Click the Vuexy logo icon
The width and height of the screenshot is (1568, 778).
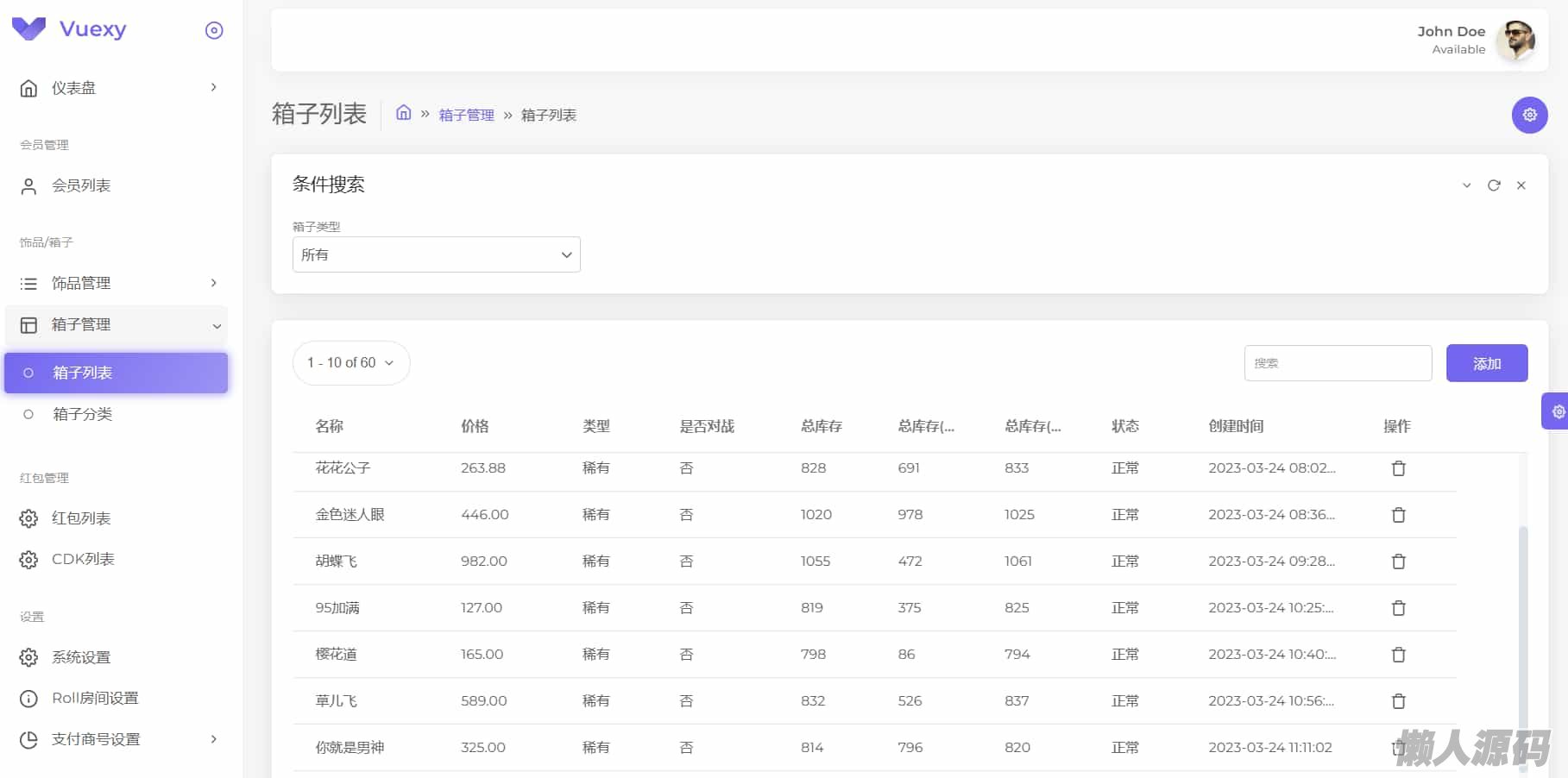(x=28, y=29)
